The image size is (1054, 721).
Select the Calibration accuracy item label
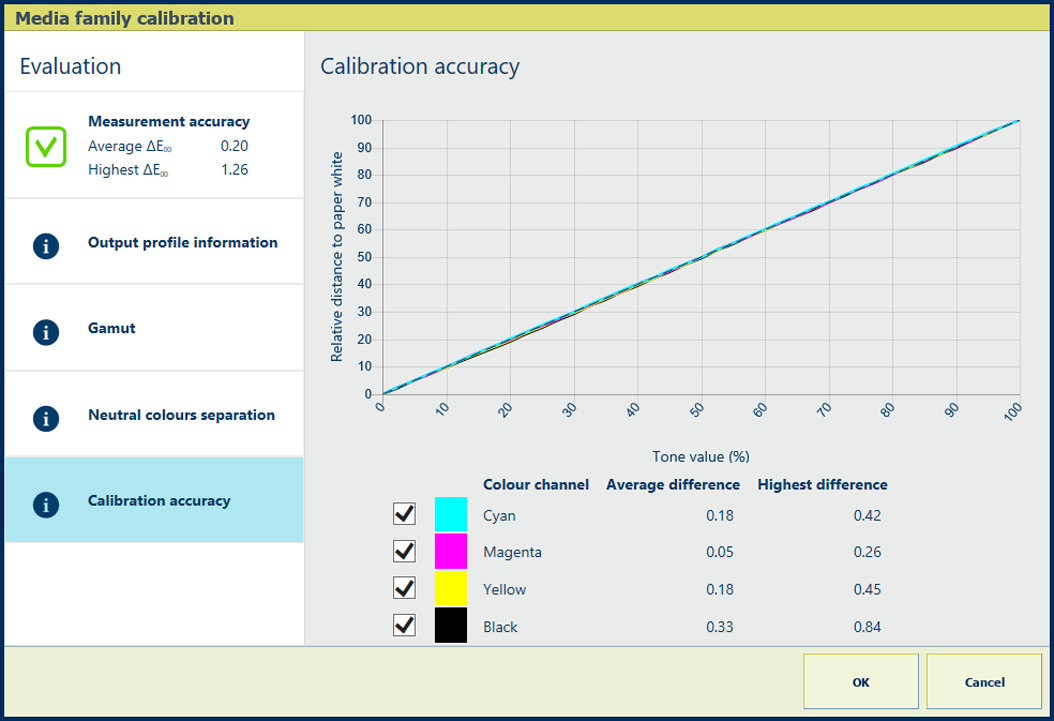159,501
